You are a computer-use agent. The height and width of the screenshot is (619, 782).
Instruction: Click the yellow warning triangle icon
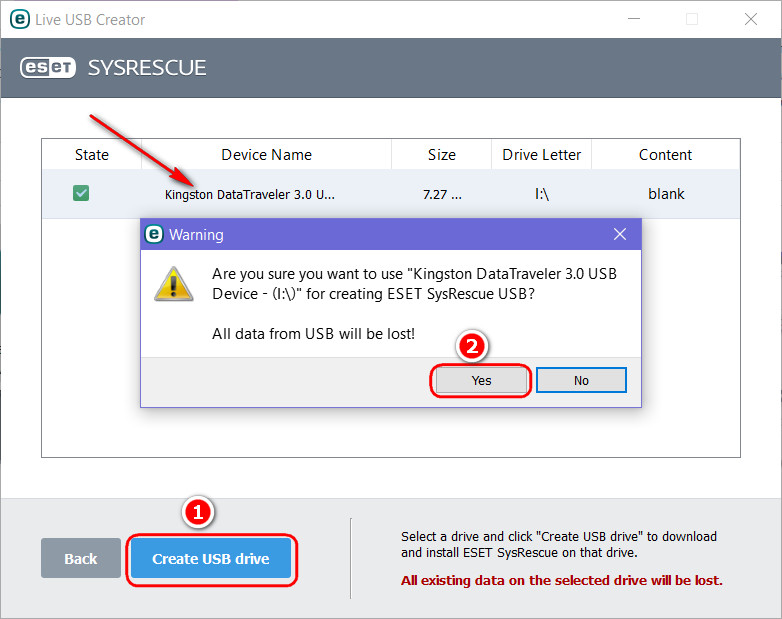[x=174, y=284]
